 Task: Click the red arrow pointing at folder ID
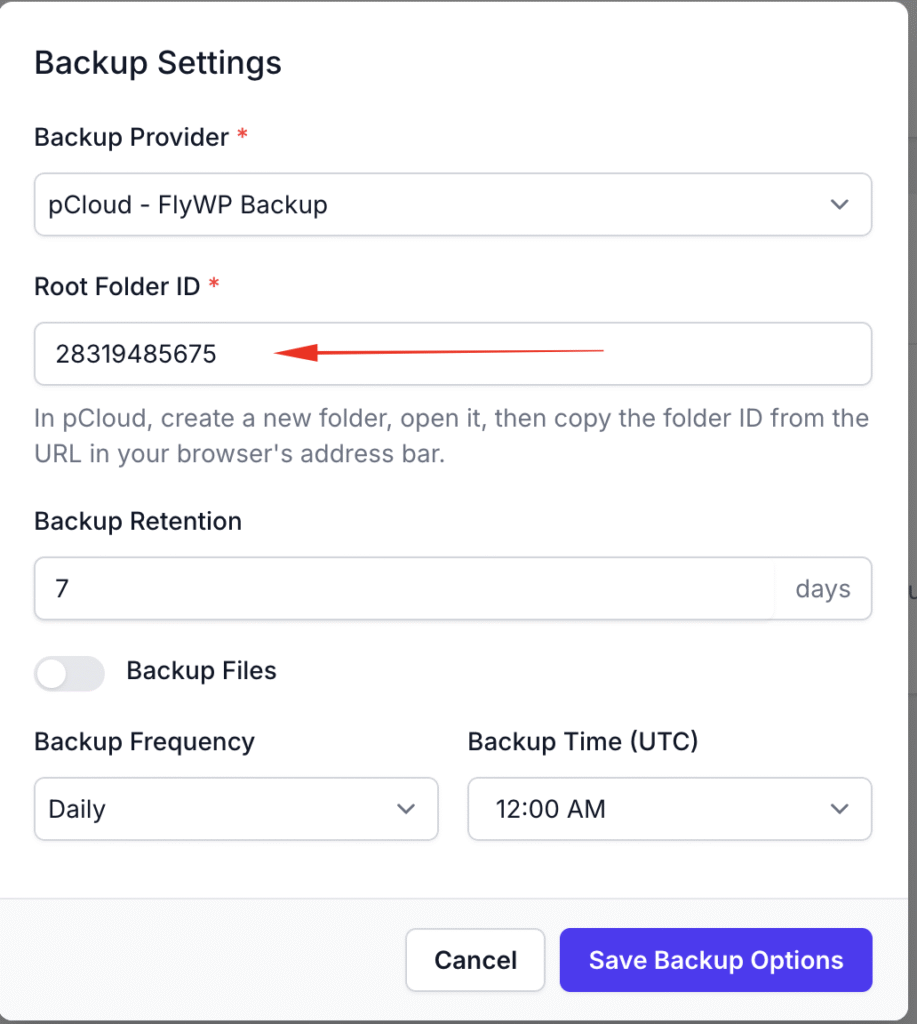[x=438, y=352]
